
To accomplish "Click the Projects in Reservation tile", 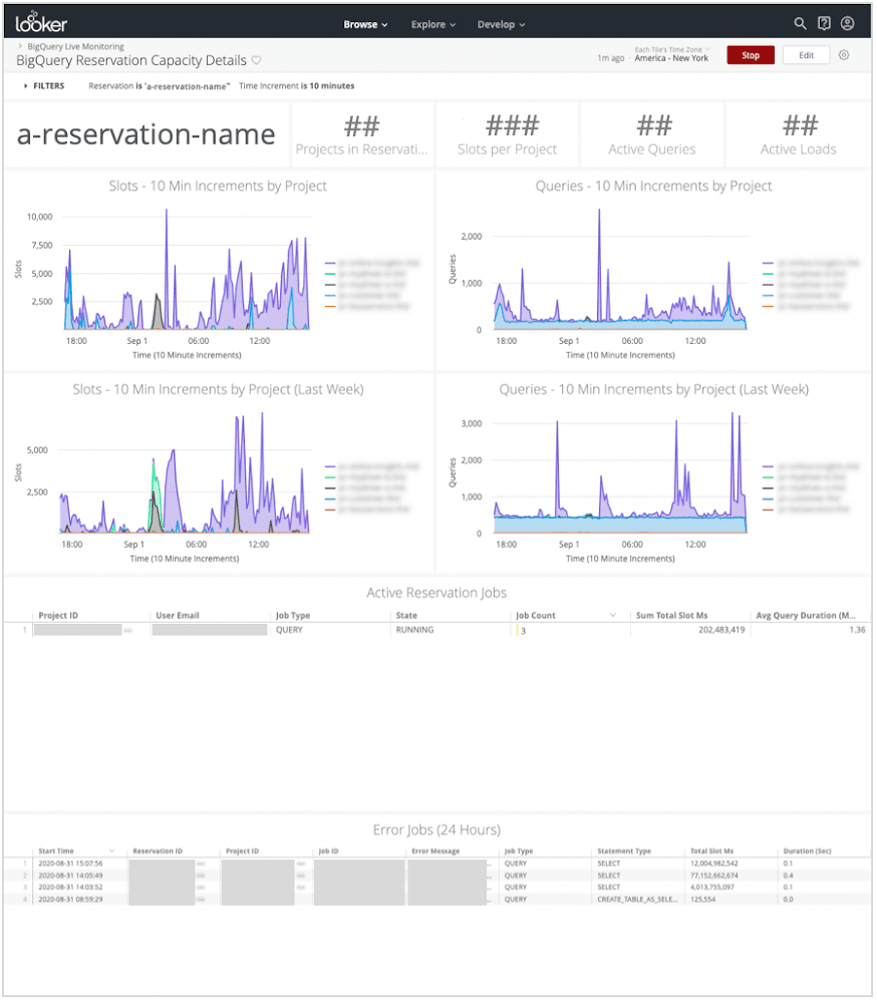I will click(362, 135).
